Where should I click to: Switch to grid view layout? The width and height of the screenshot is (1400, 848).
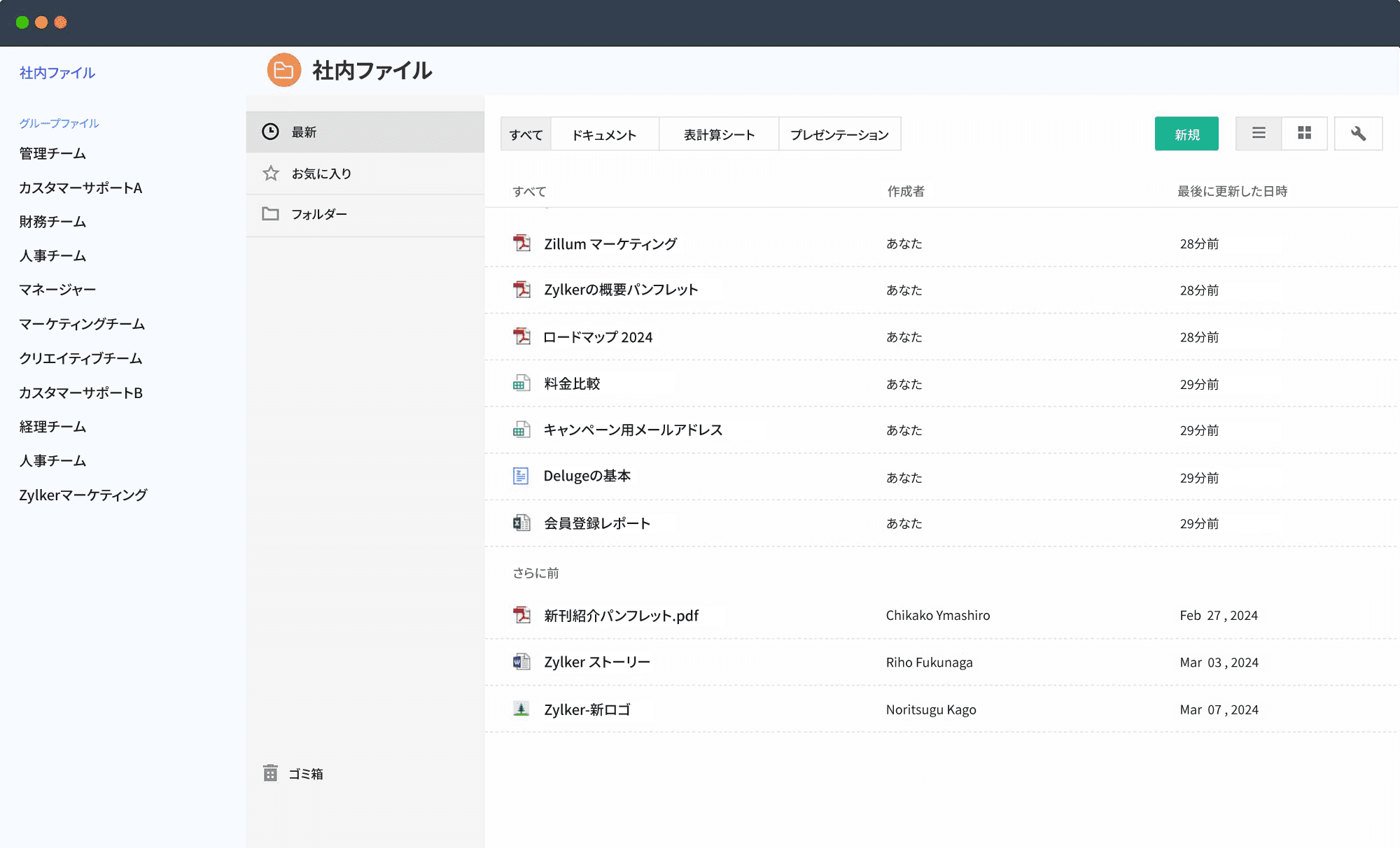(x=1304, y=134)
